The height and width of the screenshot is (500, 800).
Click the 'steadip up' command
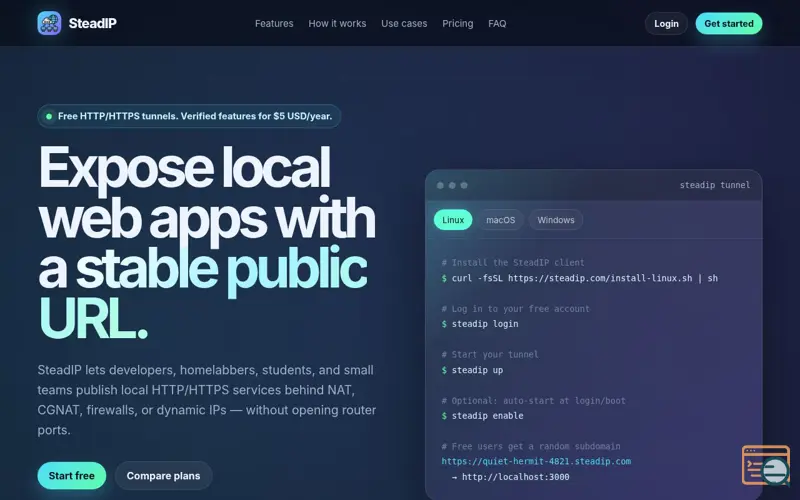click(x=472, y=370)
